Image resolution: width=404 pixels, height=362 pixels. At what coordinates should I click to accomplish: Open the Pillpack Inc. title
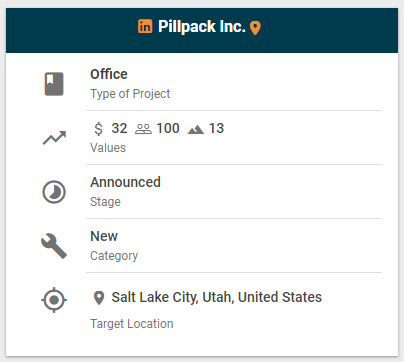click(x=202, y=26)
